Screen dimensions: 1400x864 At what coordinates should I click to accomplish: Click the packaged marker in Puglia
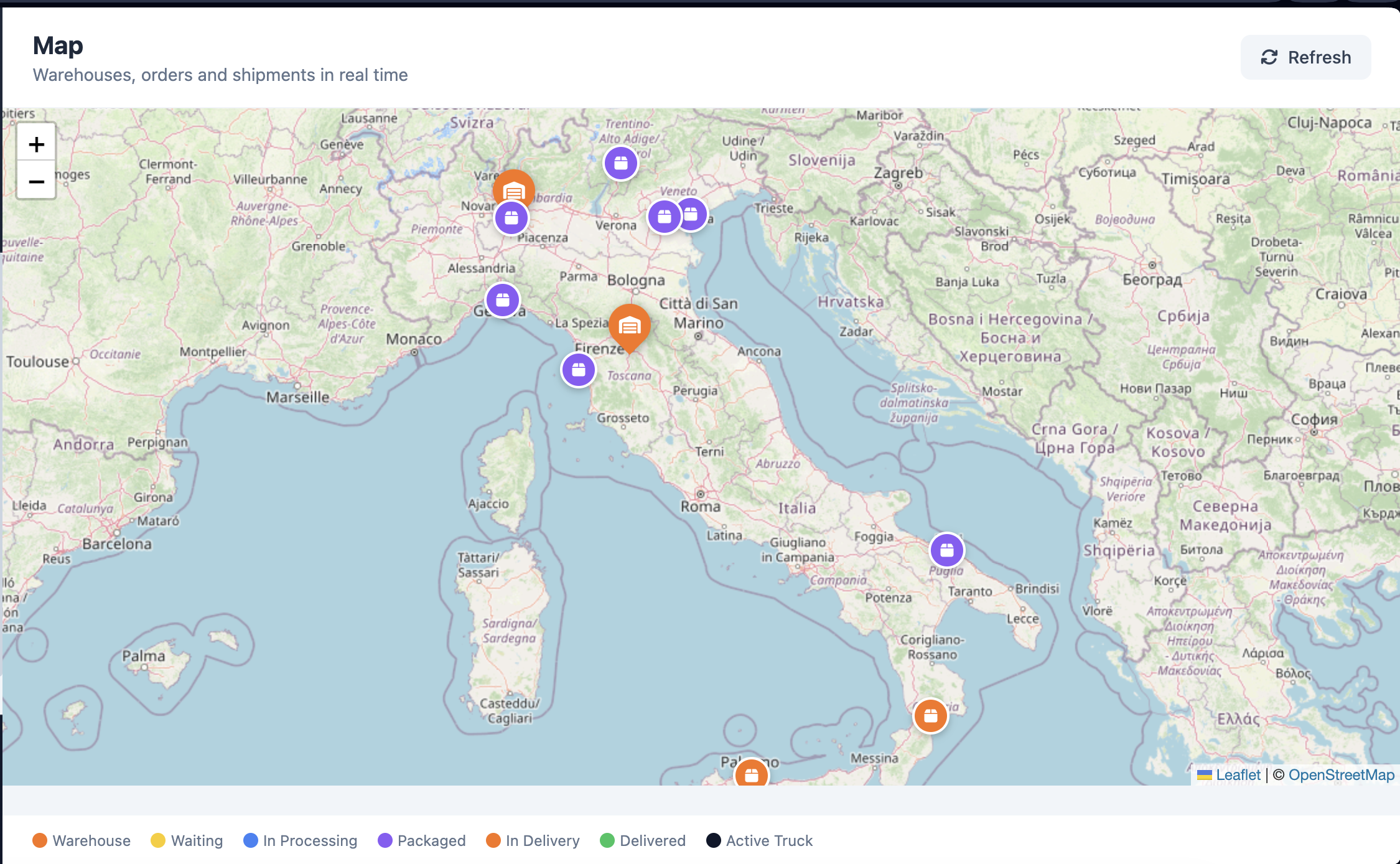pyautogui.click(x=946, y=550)
